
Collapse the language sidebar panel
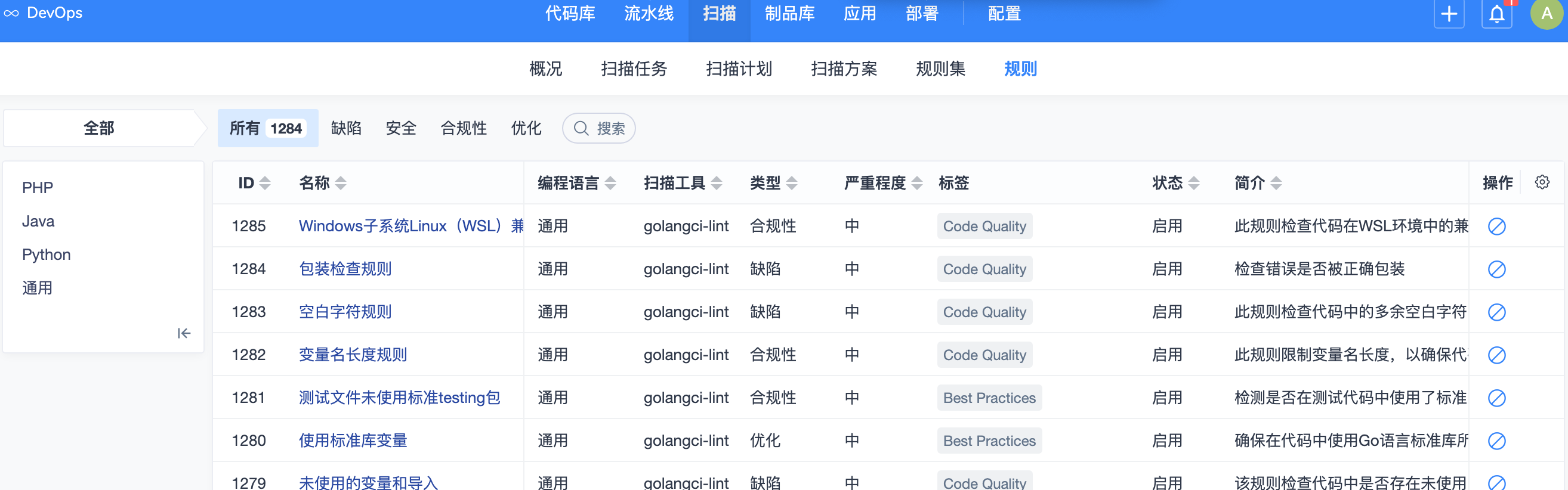pyautogui.click(x=184, y=333)
